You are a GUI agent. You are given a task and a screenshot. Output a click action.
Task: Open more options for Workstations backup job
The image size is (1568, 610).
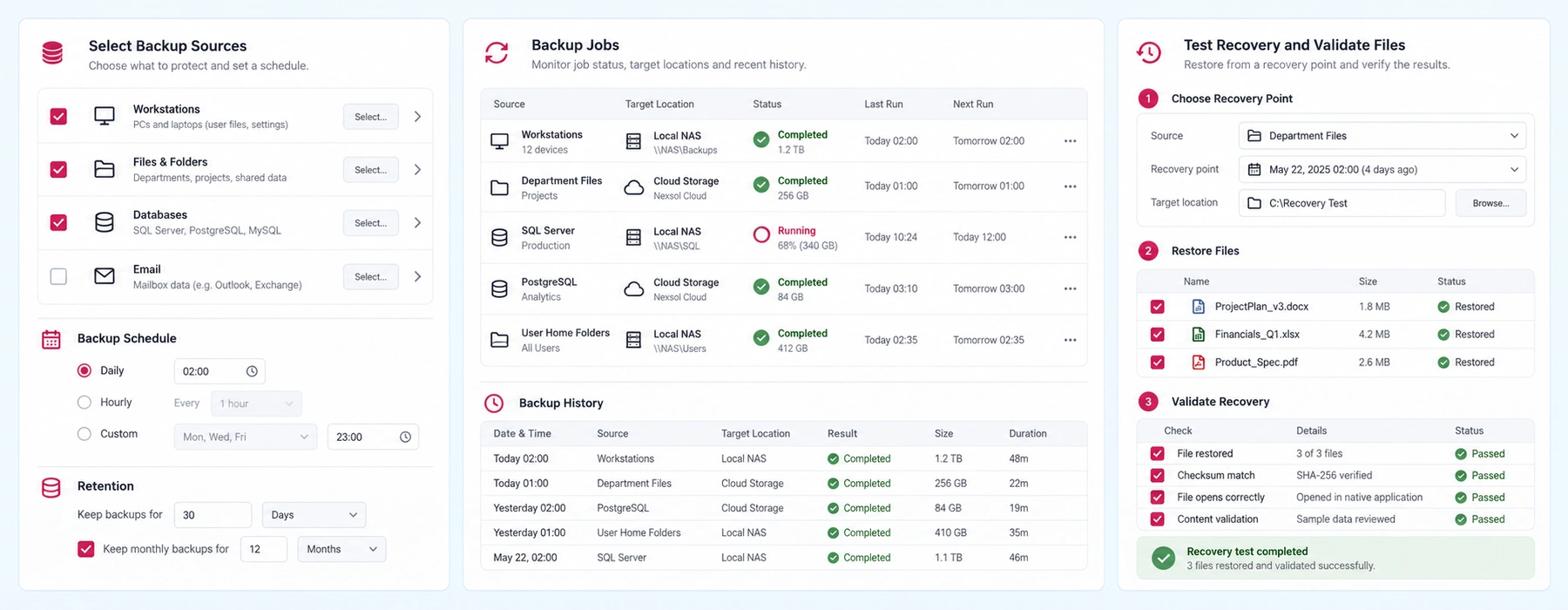1070,141
